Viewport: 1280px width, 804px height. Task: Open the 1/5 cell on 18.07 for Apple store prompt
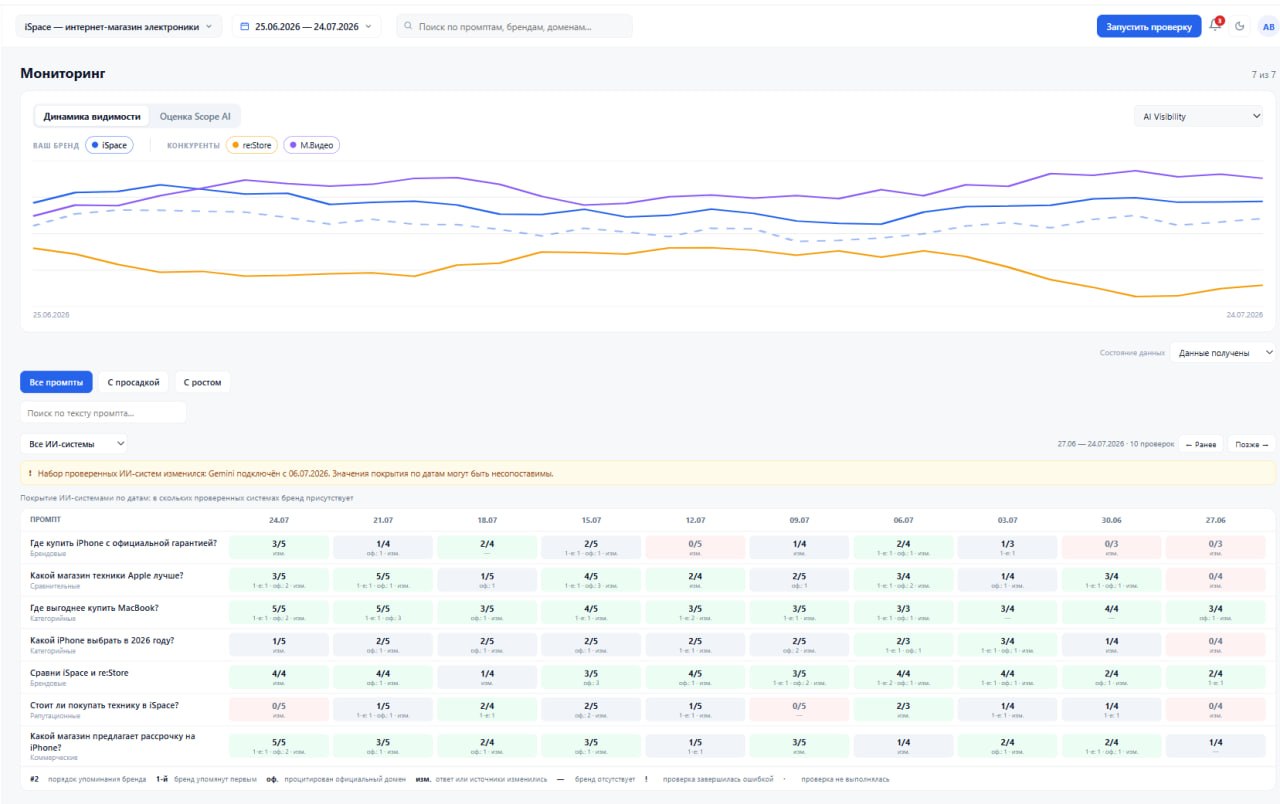point(487,580)
